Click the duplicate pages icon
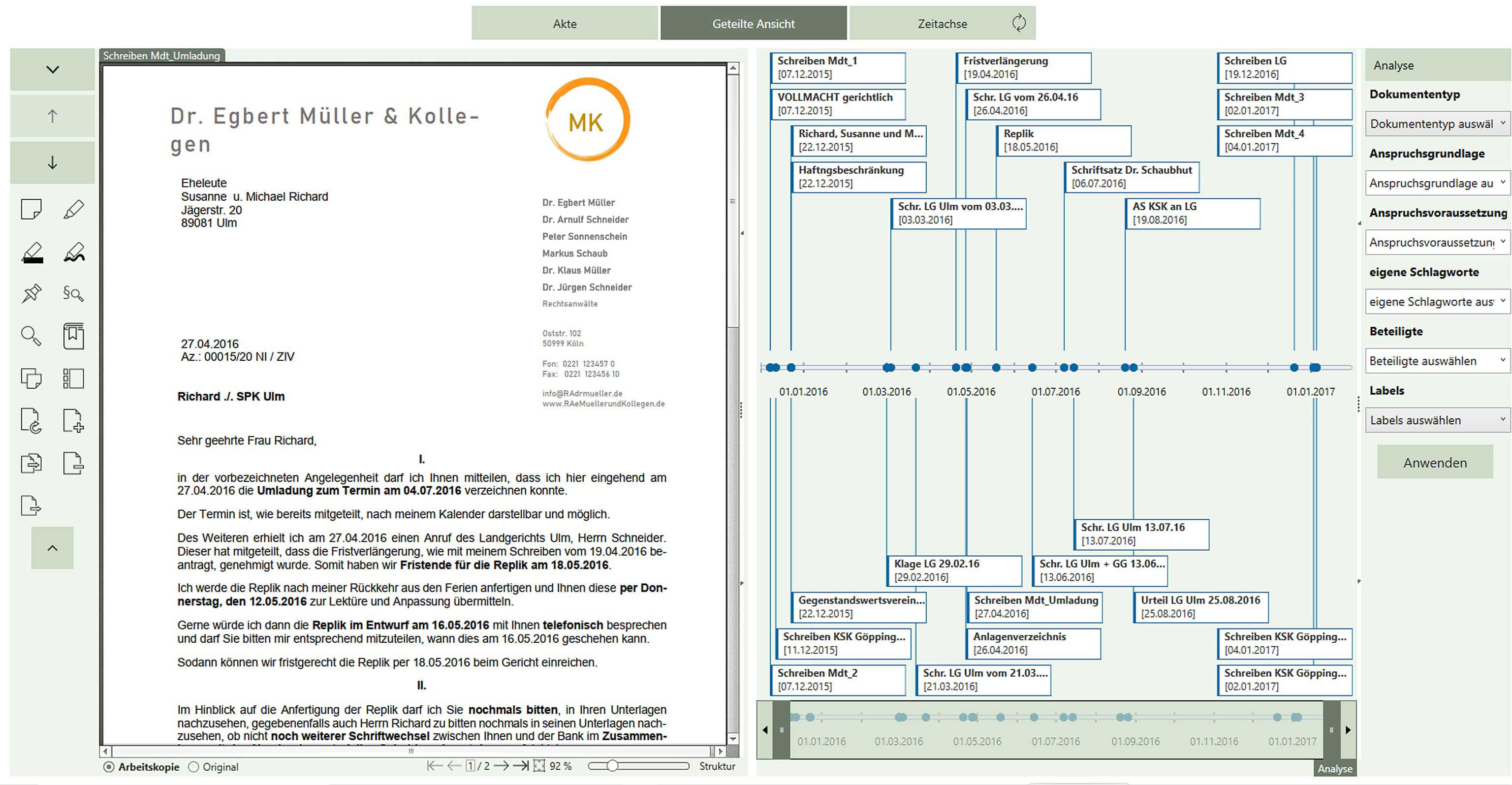The image size is (1512, 785). [x=31, y=378]
